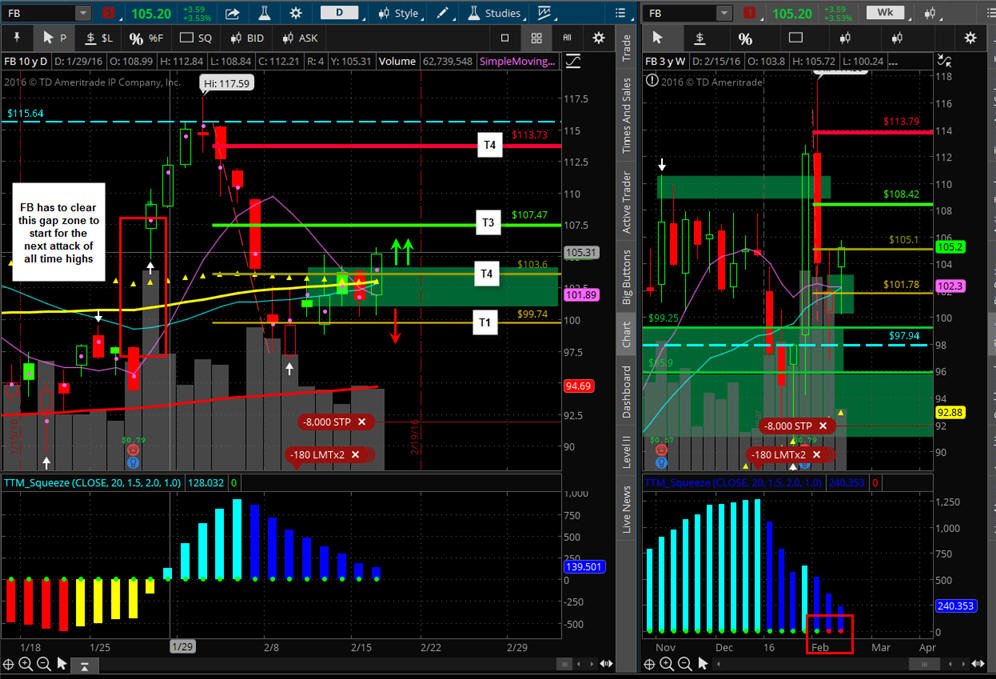The height and width of the screenshot is (679, 996).
Task: Click zoom in magnifier on left chart
Action: tap(25, 664)
